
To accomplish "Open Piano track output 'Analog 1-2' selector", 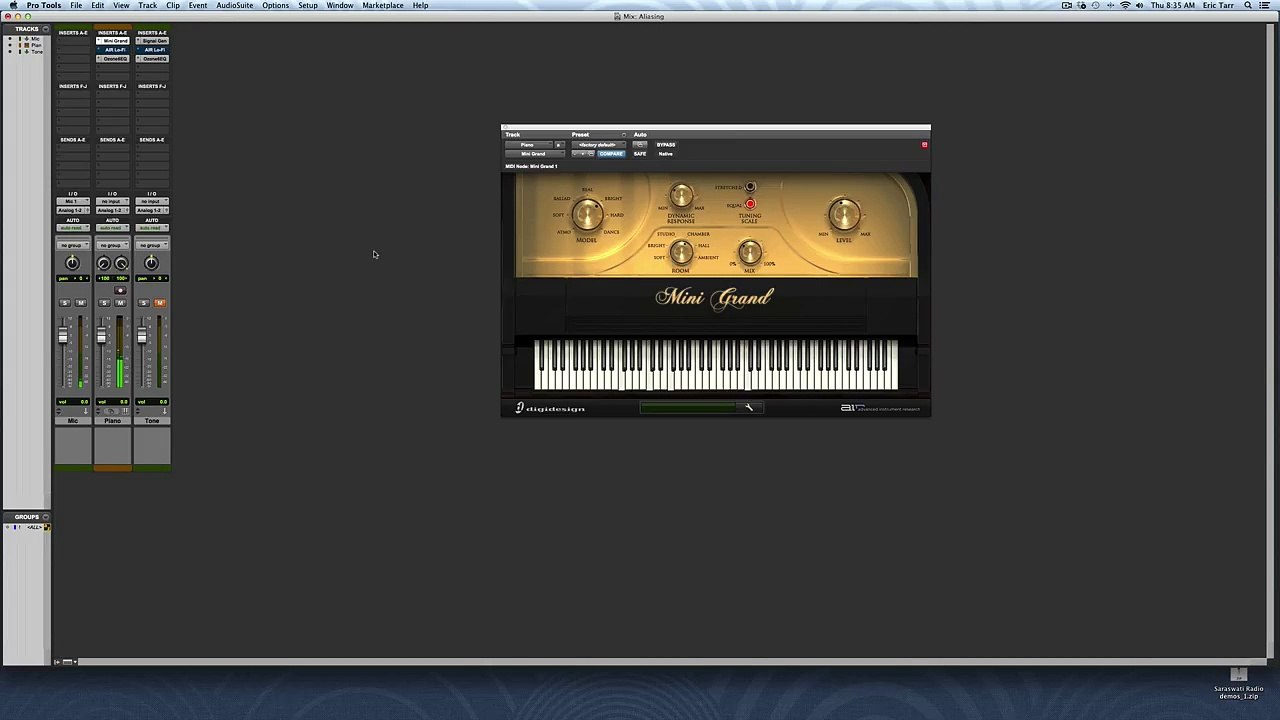I will click(112, 211).
